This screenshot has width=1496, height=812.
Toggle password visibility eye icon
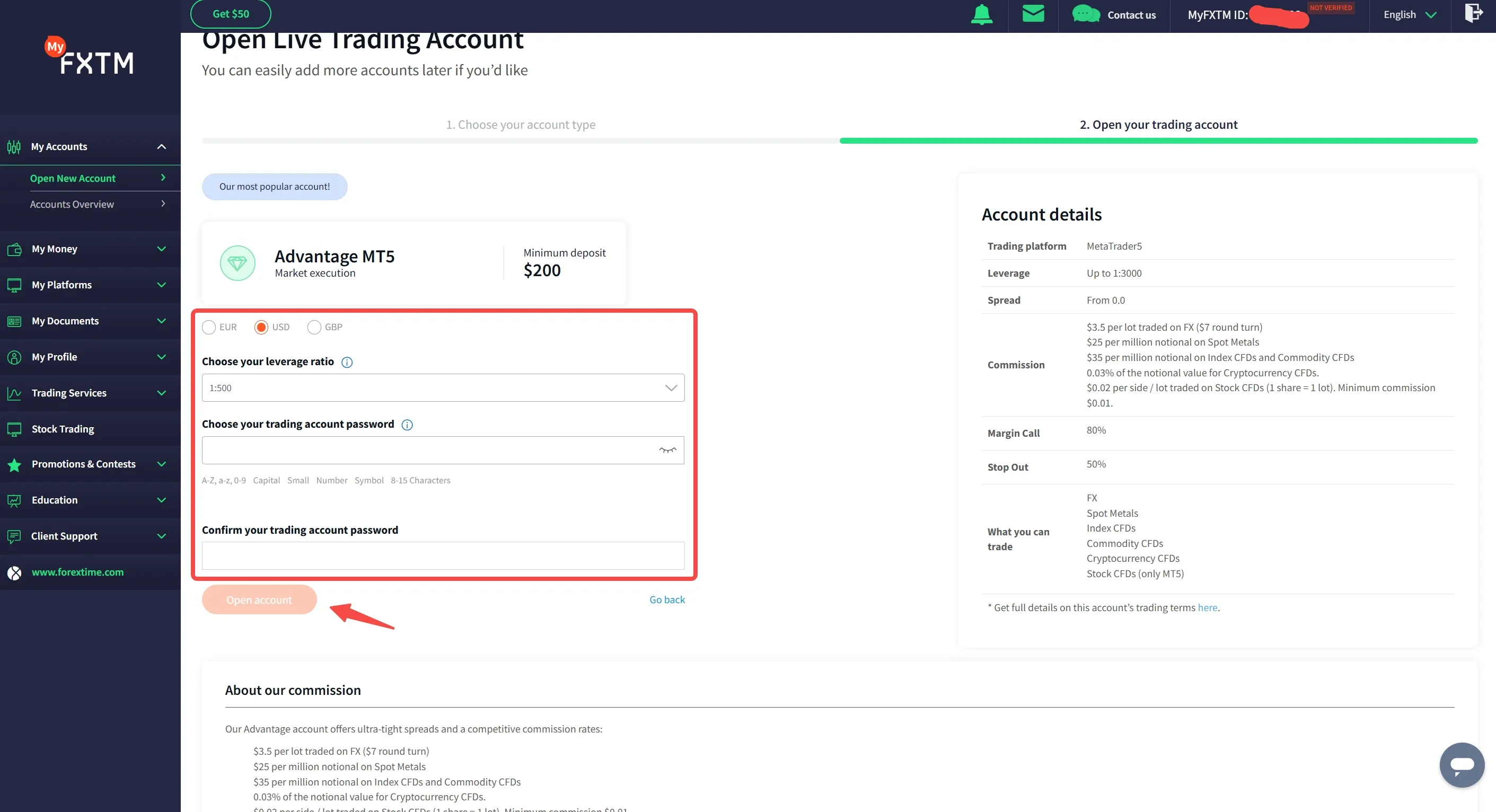tap(668, 450)
